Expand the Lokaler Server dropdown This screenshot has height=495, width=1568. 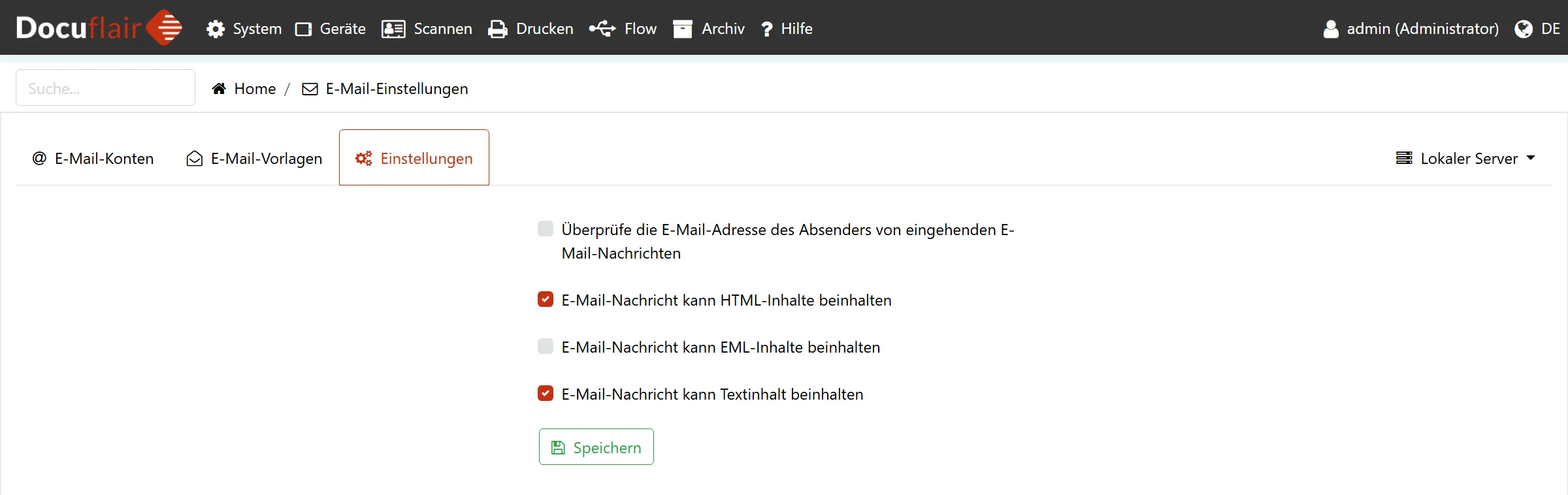[x=1465, y=158]
